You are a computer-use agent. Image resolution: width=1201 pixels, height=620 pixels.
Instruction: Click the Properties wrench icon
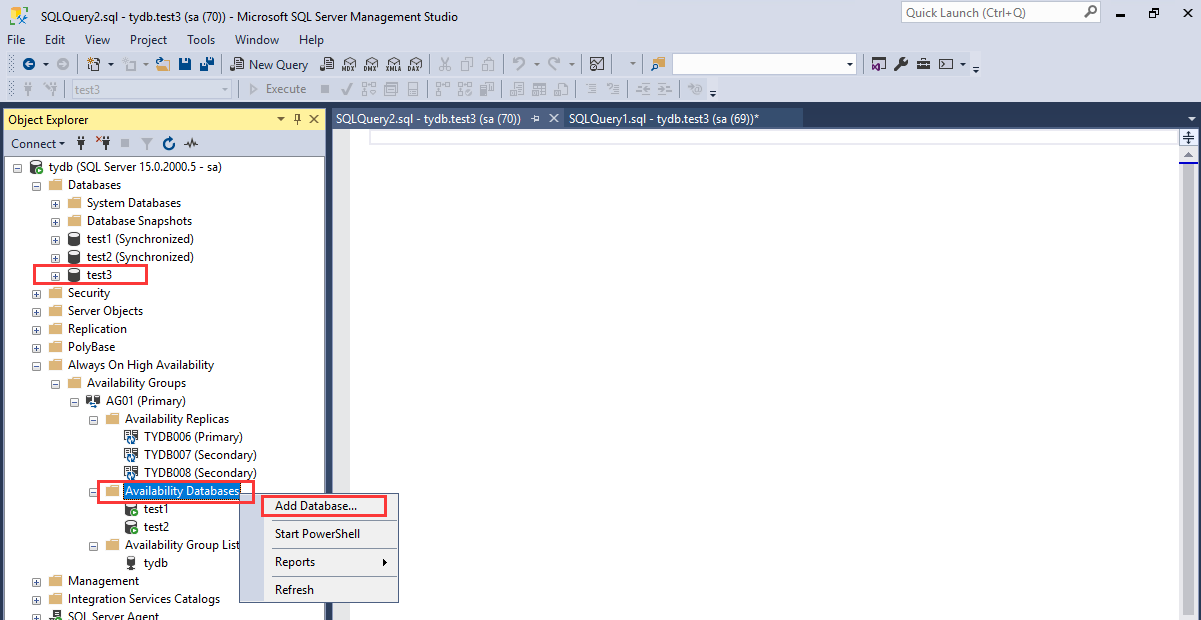[x=900, y=64]
